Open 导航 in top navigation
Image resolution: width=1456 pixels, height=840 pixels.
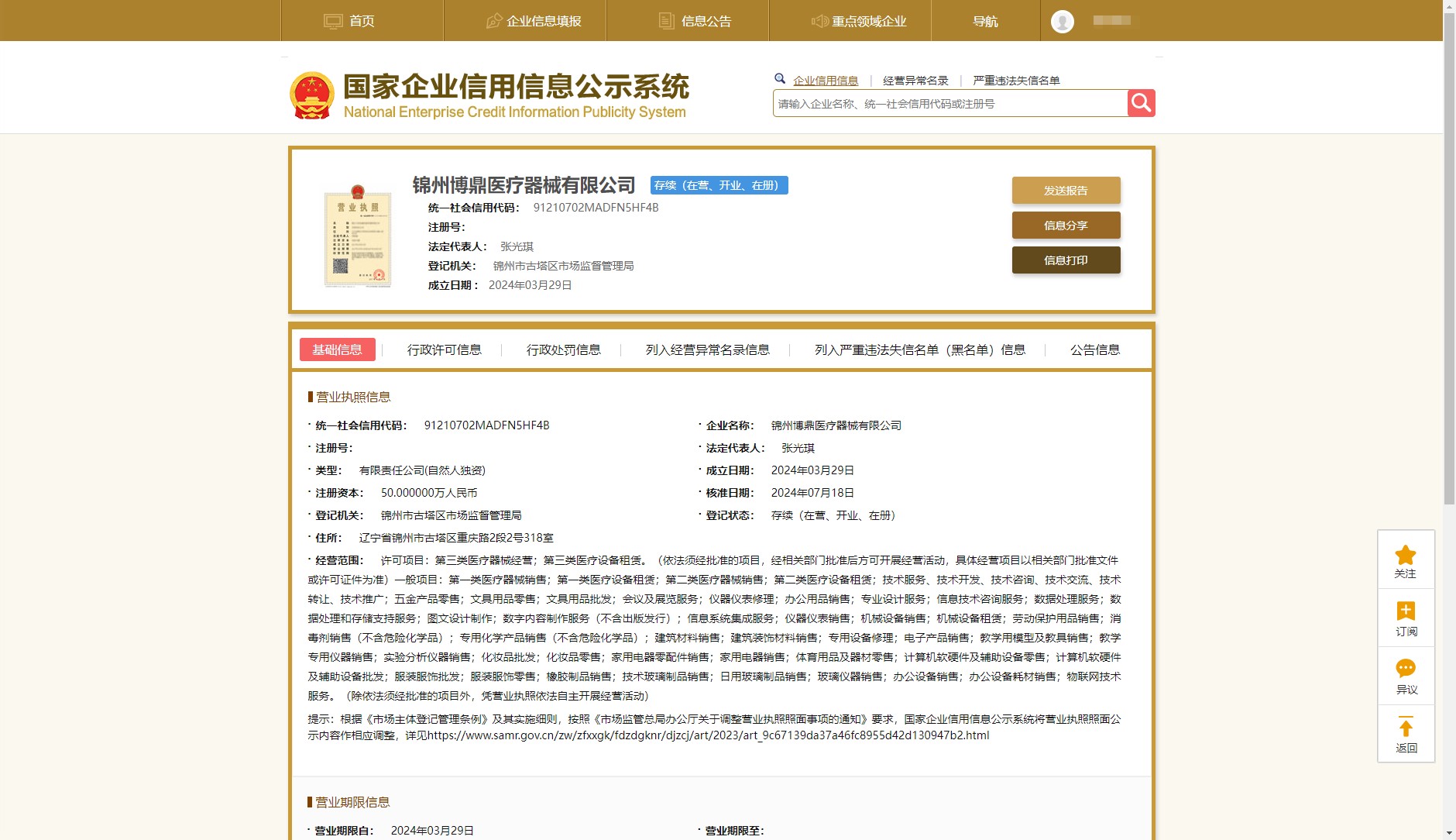tap(985, 21)
